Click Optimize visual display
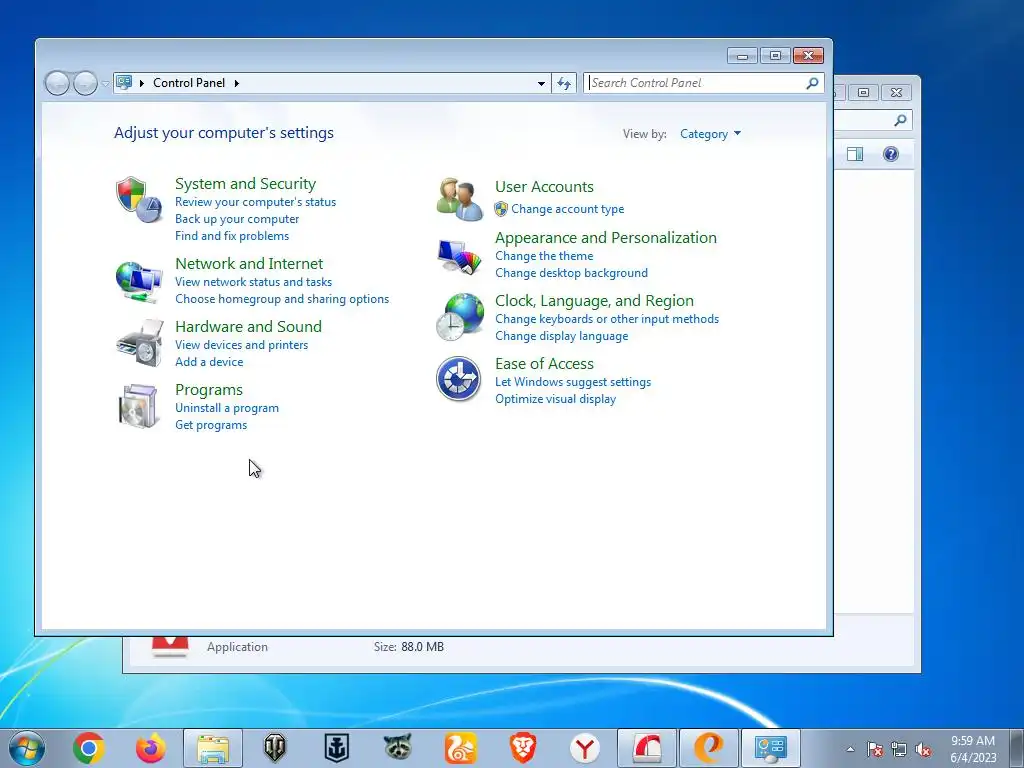Image resolution: width=1024 pixels, height=768 pixels. point(555,399)
